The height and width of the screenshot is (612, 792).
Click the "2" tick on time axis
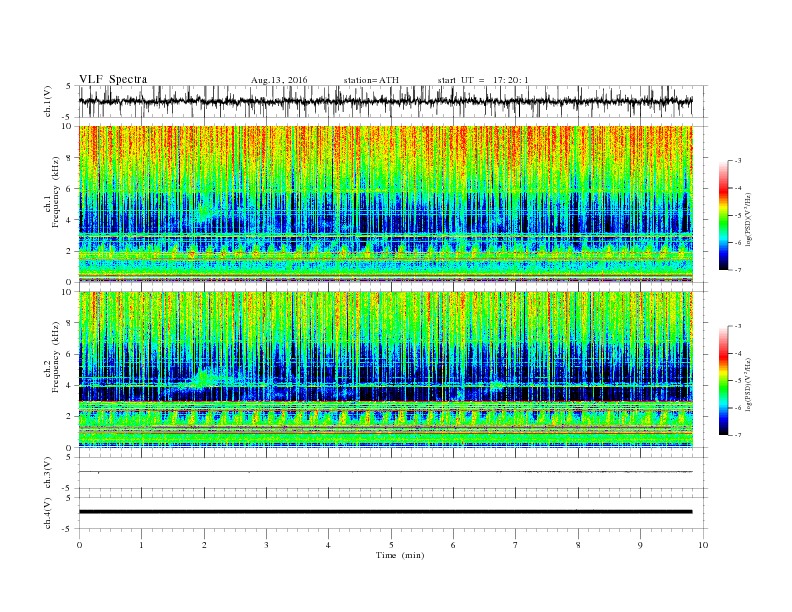click(204, 545)
